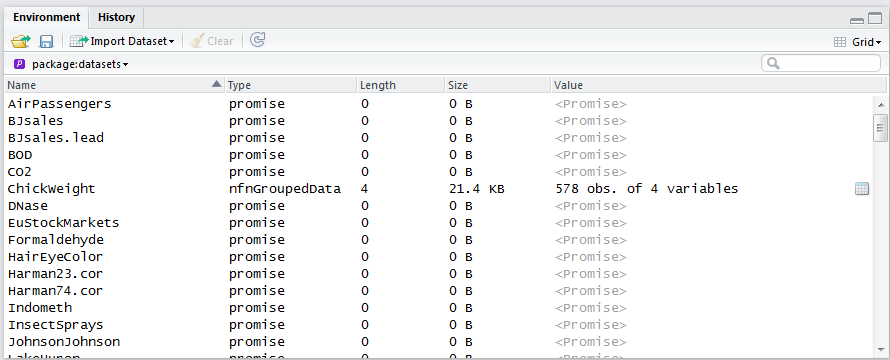This screenshot has width=890, height=360.
Task: Click the promise type in the DNase row
Action: tap(257, 206)
